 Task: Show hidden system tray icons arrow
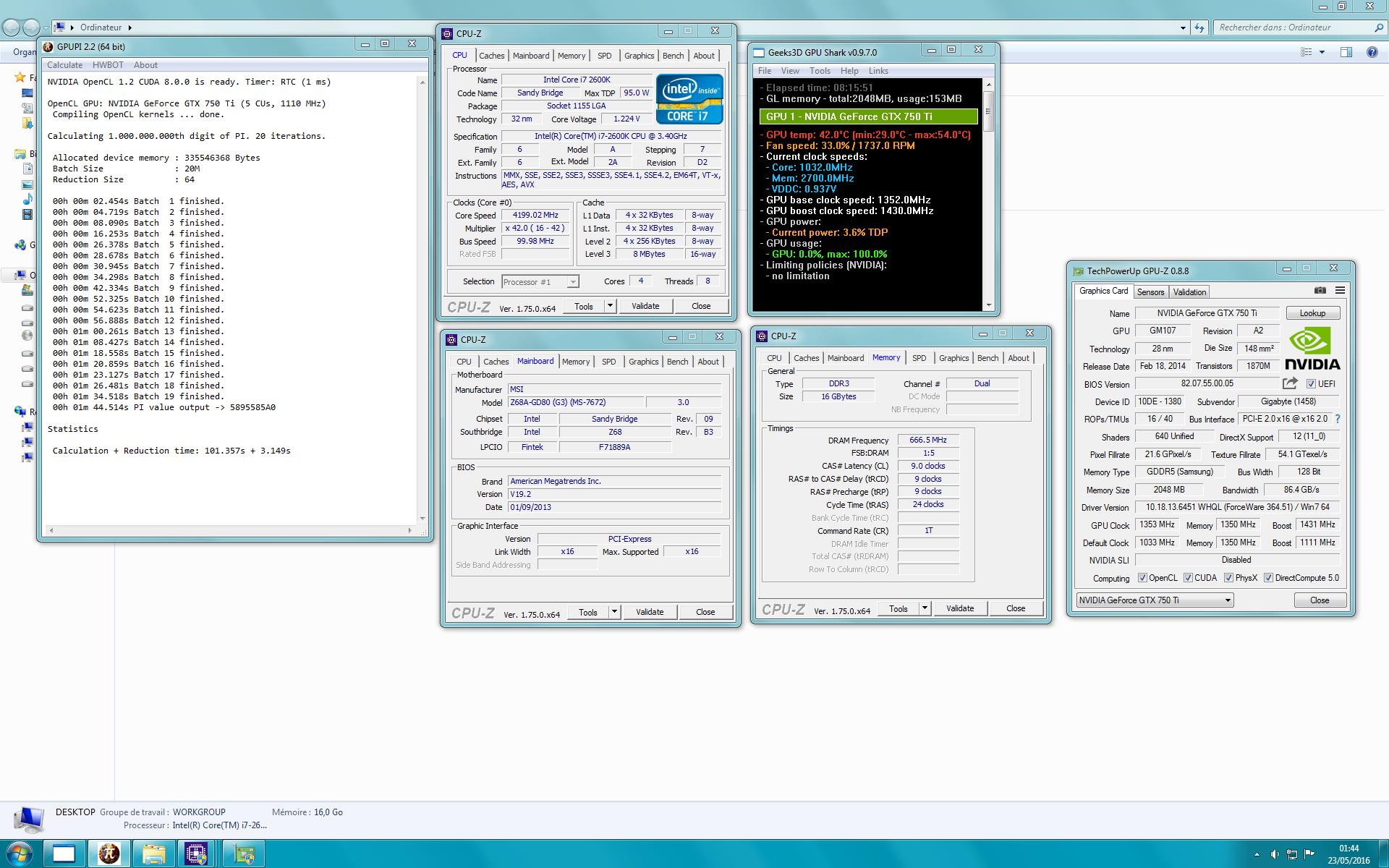1257,855
